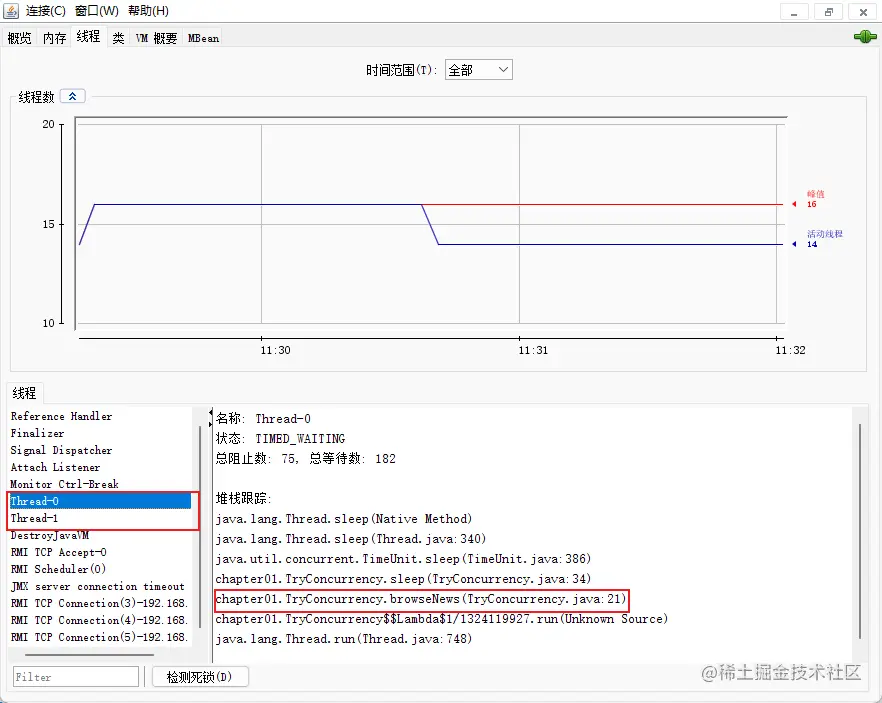Click the Lambda$1 run stack trace line

[442, 619]
